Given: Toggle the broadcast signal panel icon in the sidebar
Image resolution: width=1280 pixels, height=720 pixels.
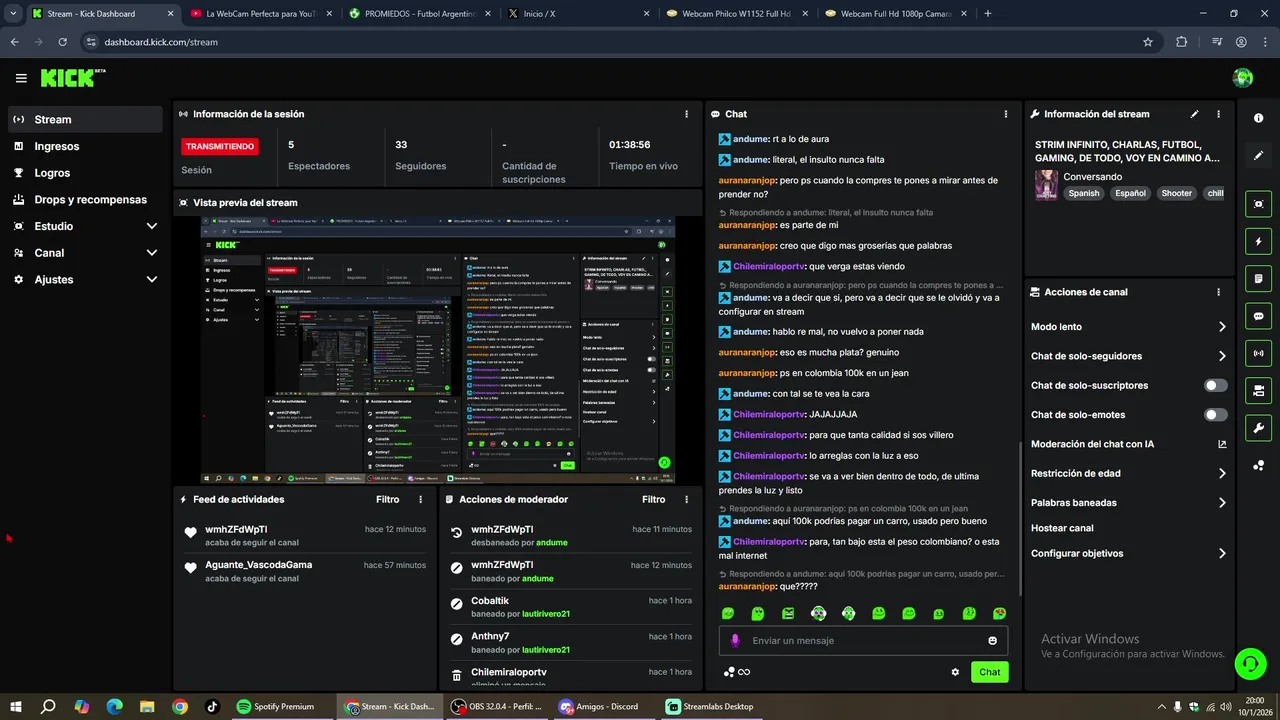Looking at the screenshot, I should coord(1258,353).
